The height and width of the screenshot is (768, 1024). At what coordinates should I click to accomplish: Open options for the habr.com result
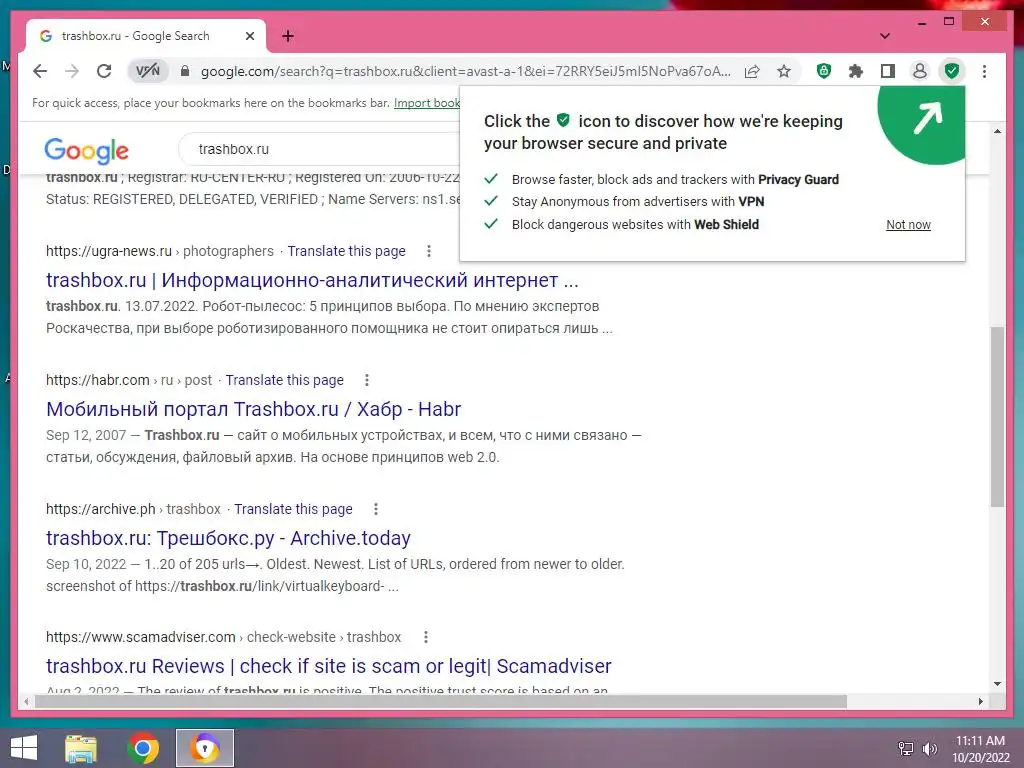pyautogui.click(x=366, y=380)
